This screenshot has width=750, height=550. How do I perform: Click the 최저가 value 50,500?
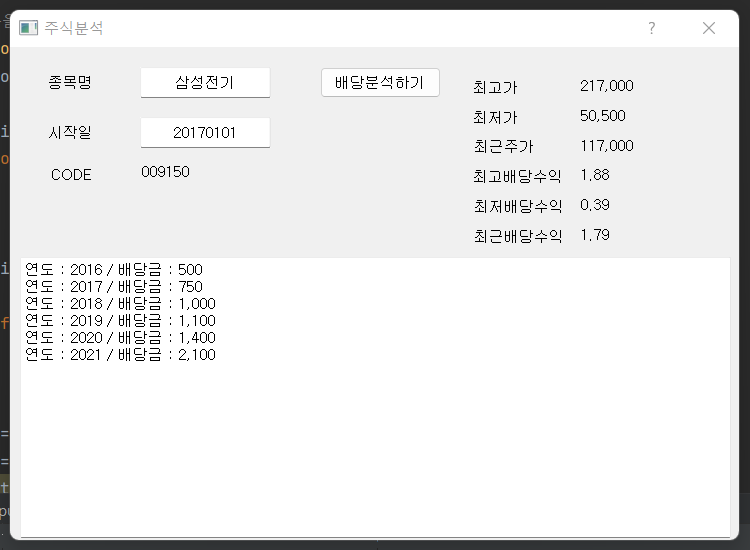pos(603,116)
